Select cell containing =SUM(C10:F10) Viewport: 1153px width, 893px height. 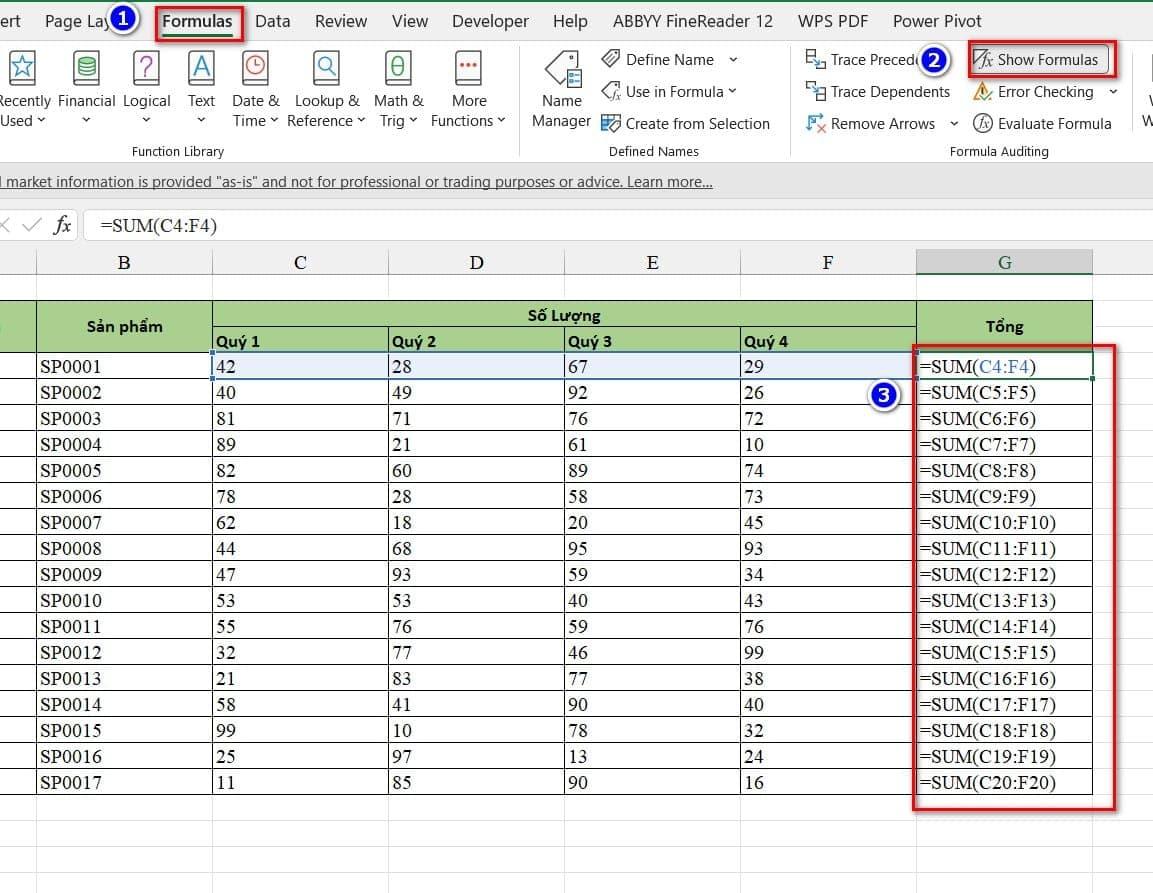pyautogui.click(x=1004, y=522)
